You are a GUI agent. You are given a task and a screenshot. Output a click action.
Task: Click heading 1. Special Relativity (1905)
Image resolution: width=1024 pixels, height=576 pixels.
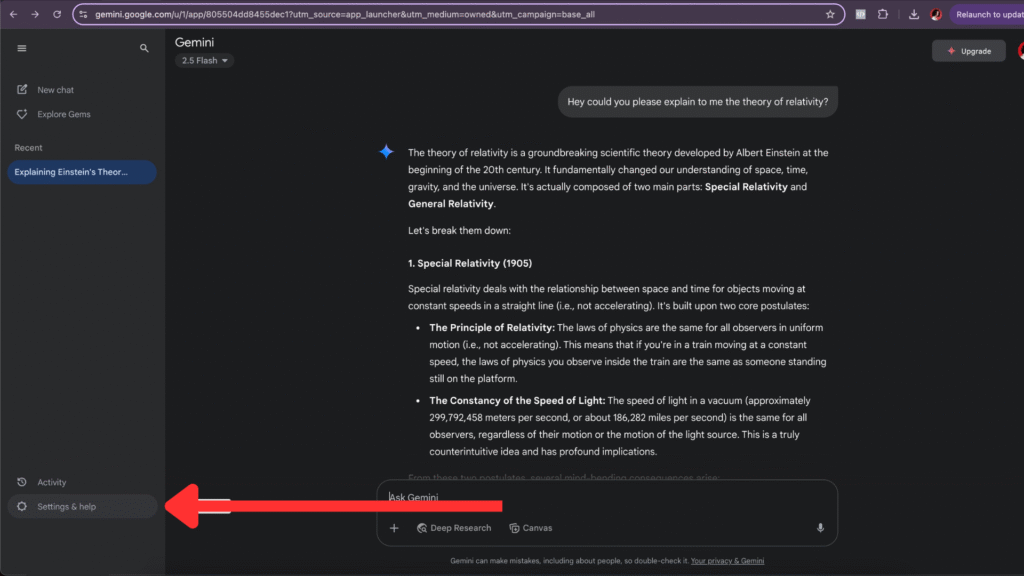470,263
